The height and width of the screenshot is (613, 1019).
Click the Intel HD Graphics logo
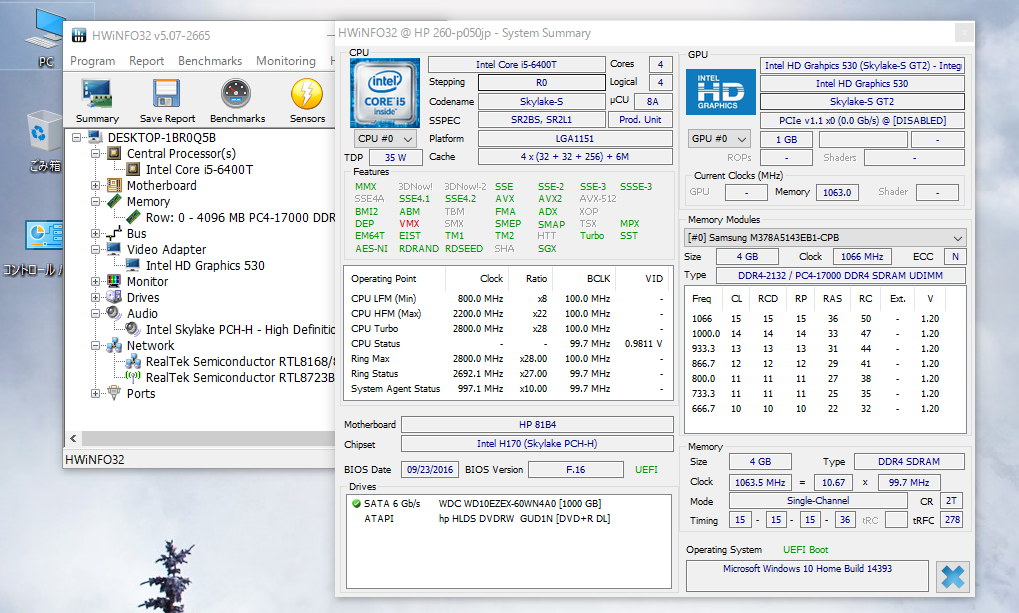721,92
